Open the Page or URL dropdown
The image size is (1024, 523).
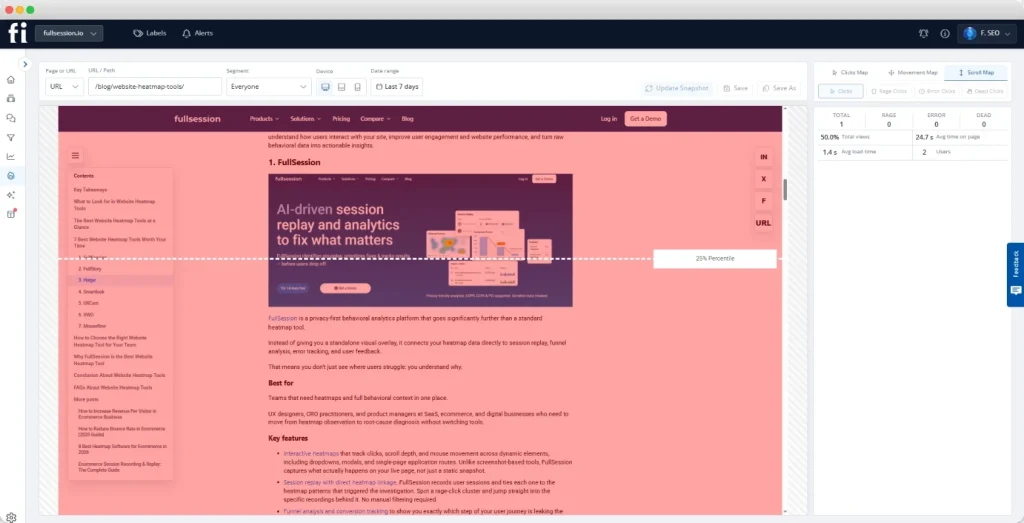point(64,87)
